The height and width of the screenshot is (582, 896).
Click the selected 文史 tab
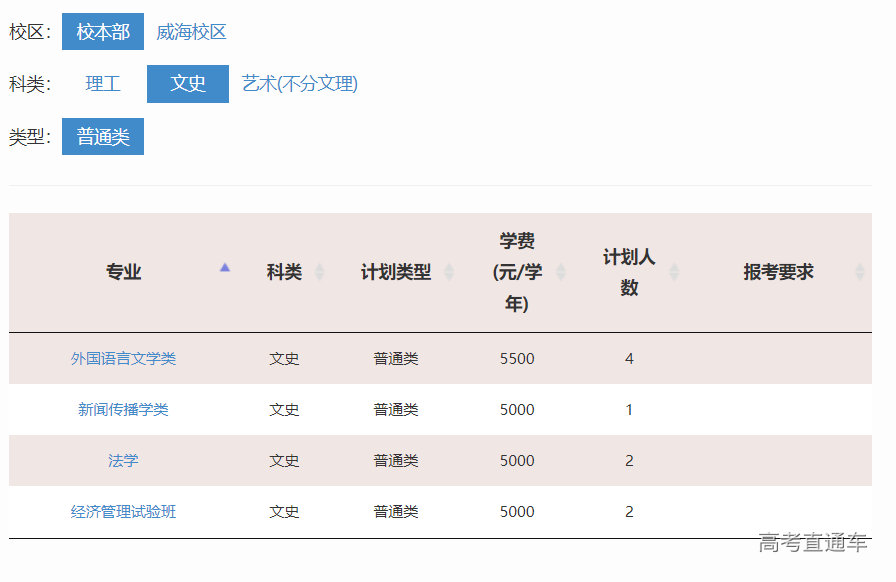coord(187,84)
